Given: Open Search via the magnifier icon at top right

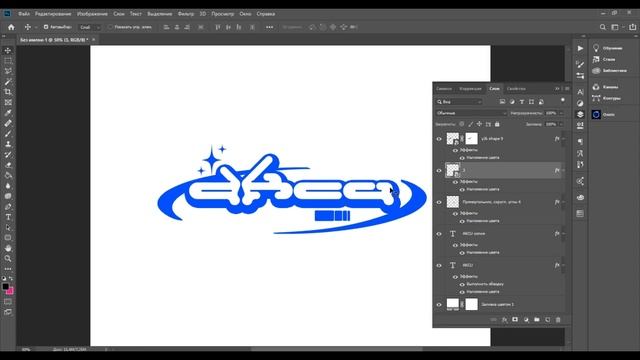Looking at the screenshot, I should coord(603,27).
